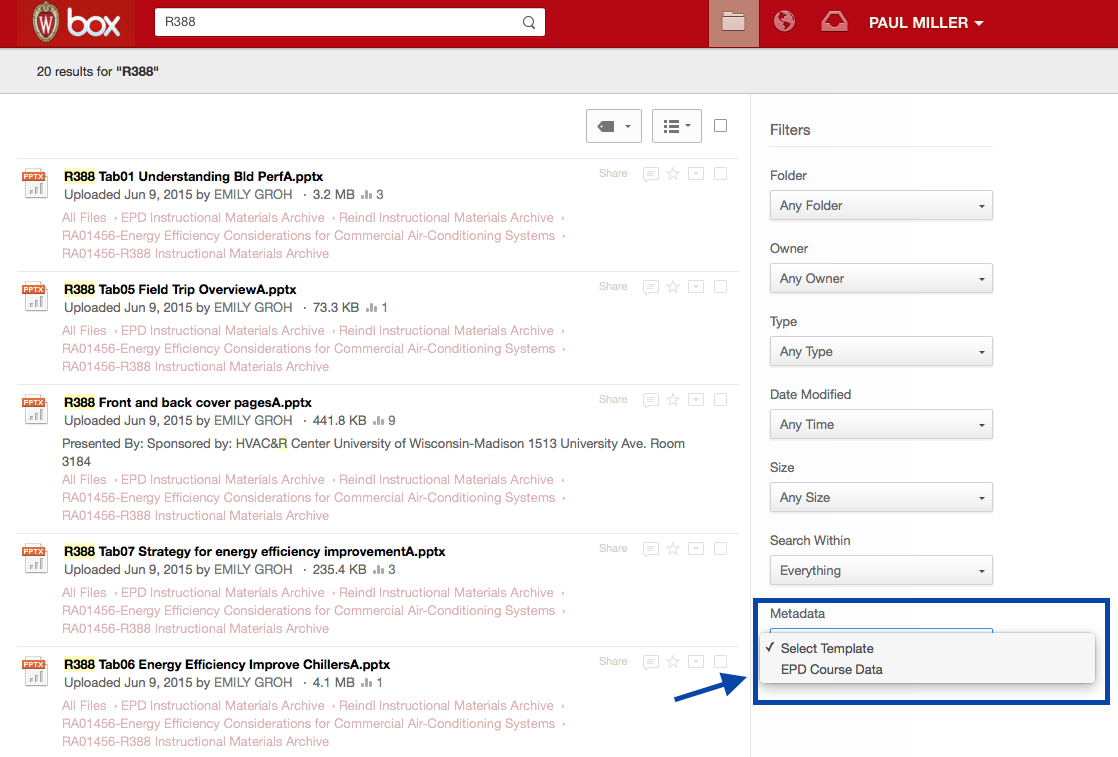Go to All Files under R388 Tab01 result
Viewport: 1118px width, 757px height.
(x=84, y=217)
